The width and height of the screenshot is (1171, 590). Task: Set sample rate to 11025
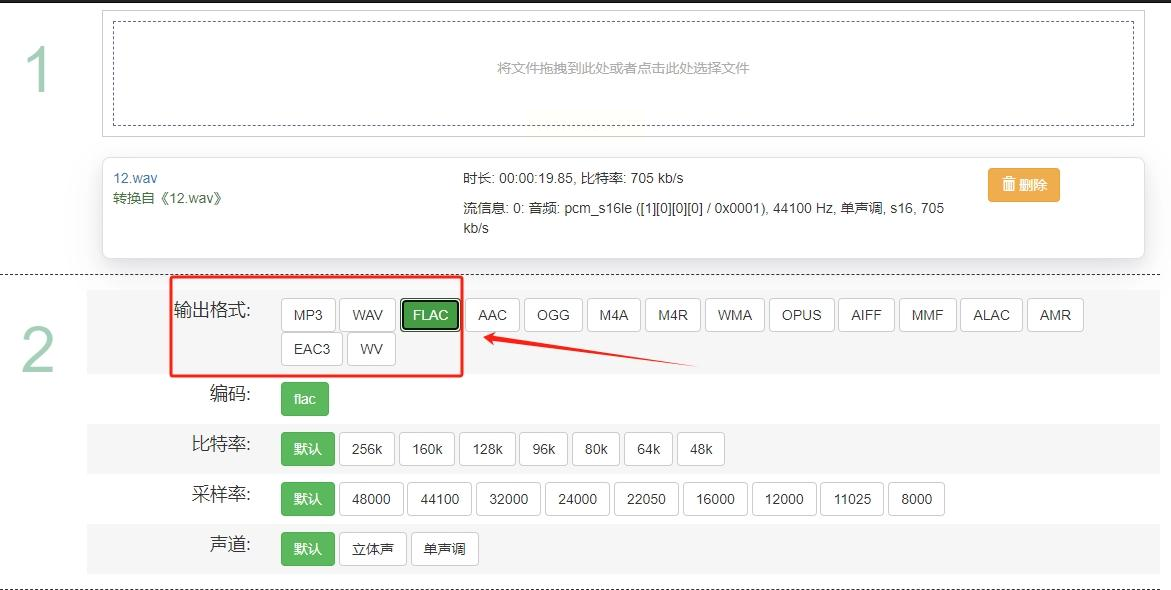852,499
